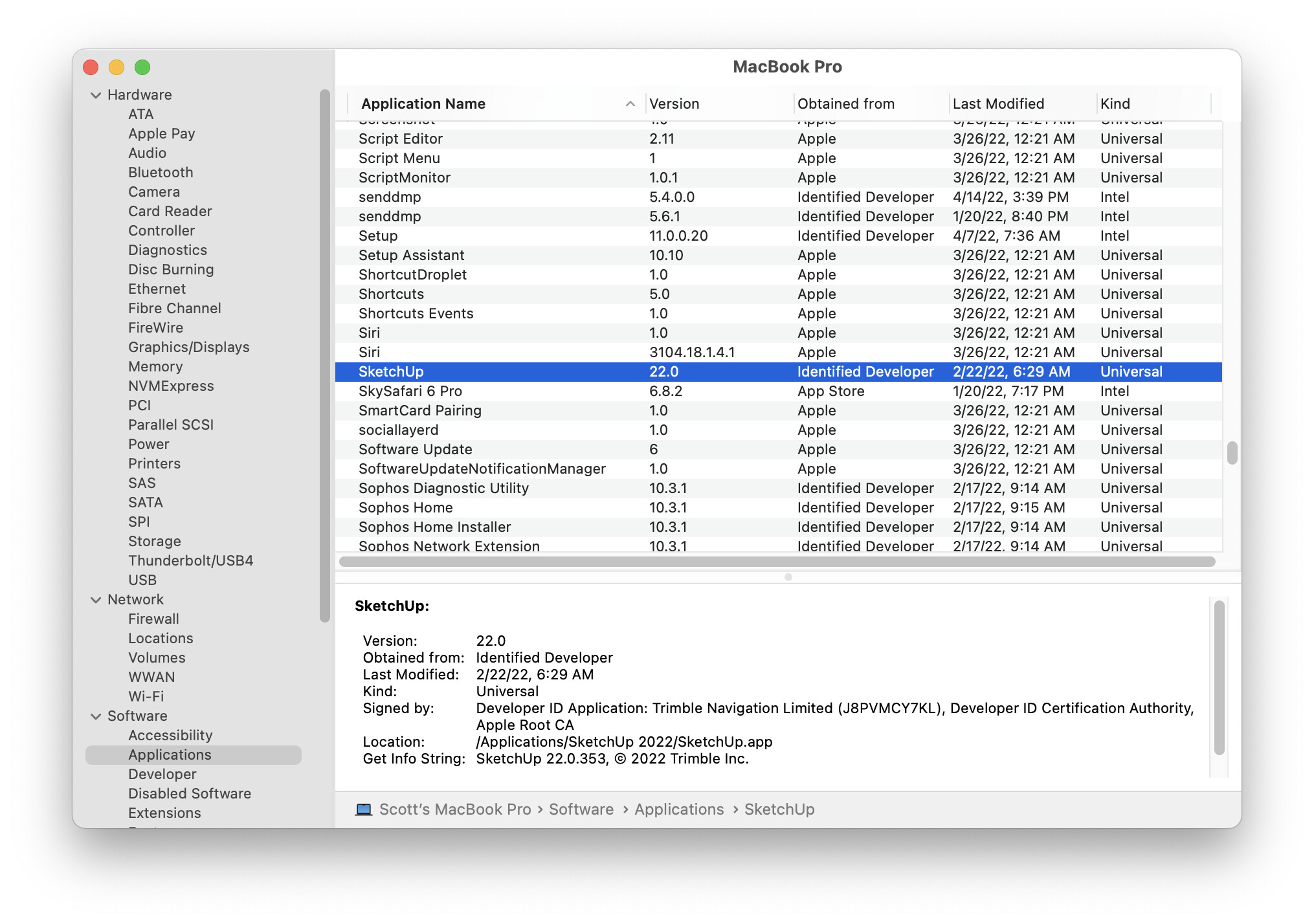Click Applications in the path bar
Viewport: 1314px width, 924px height.
click(x=679, y=809)
